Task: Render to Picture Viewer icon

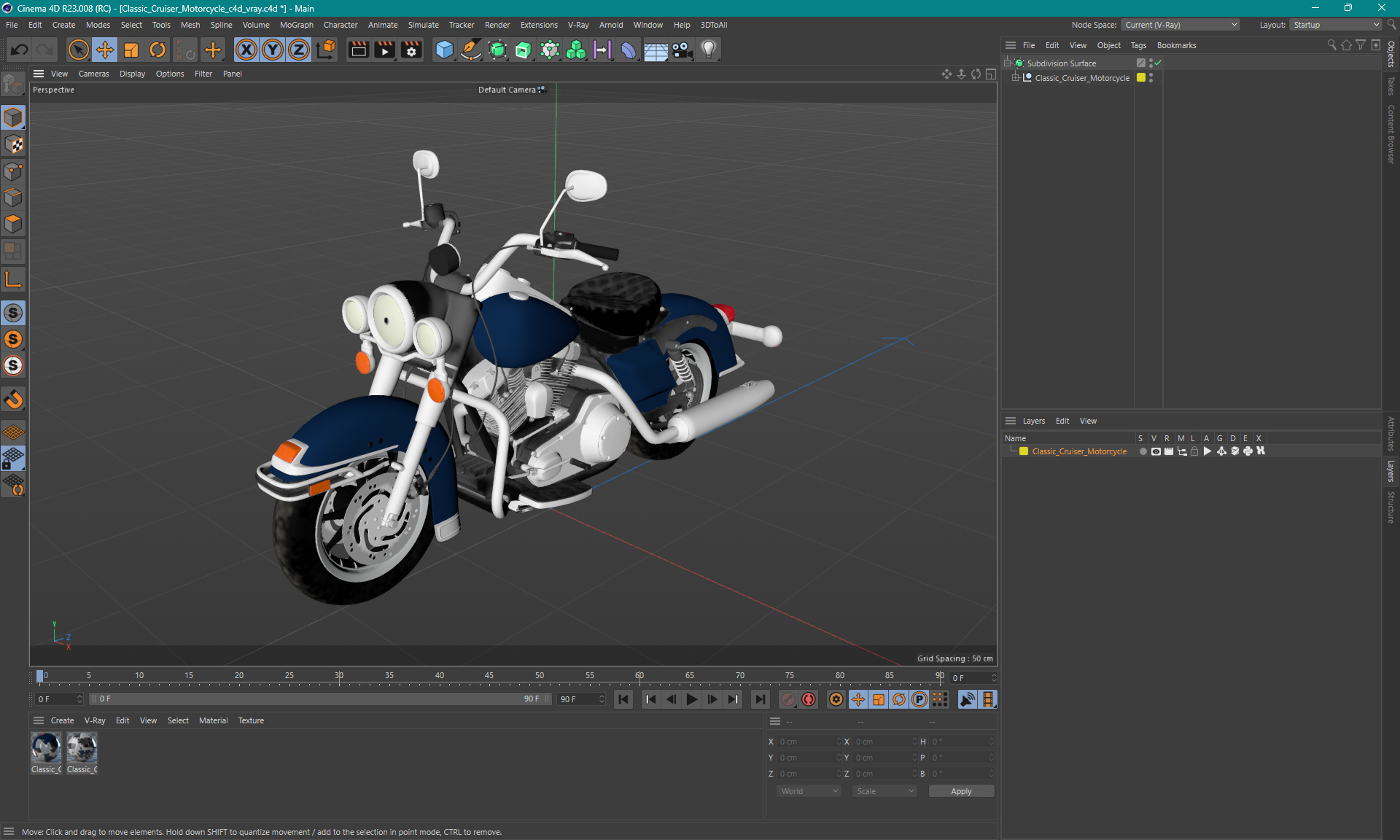Action: coord(384,50)
